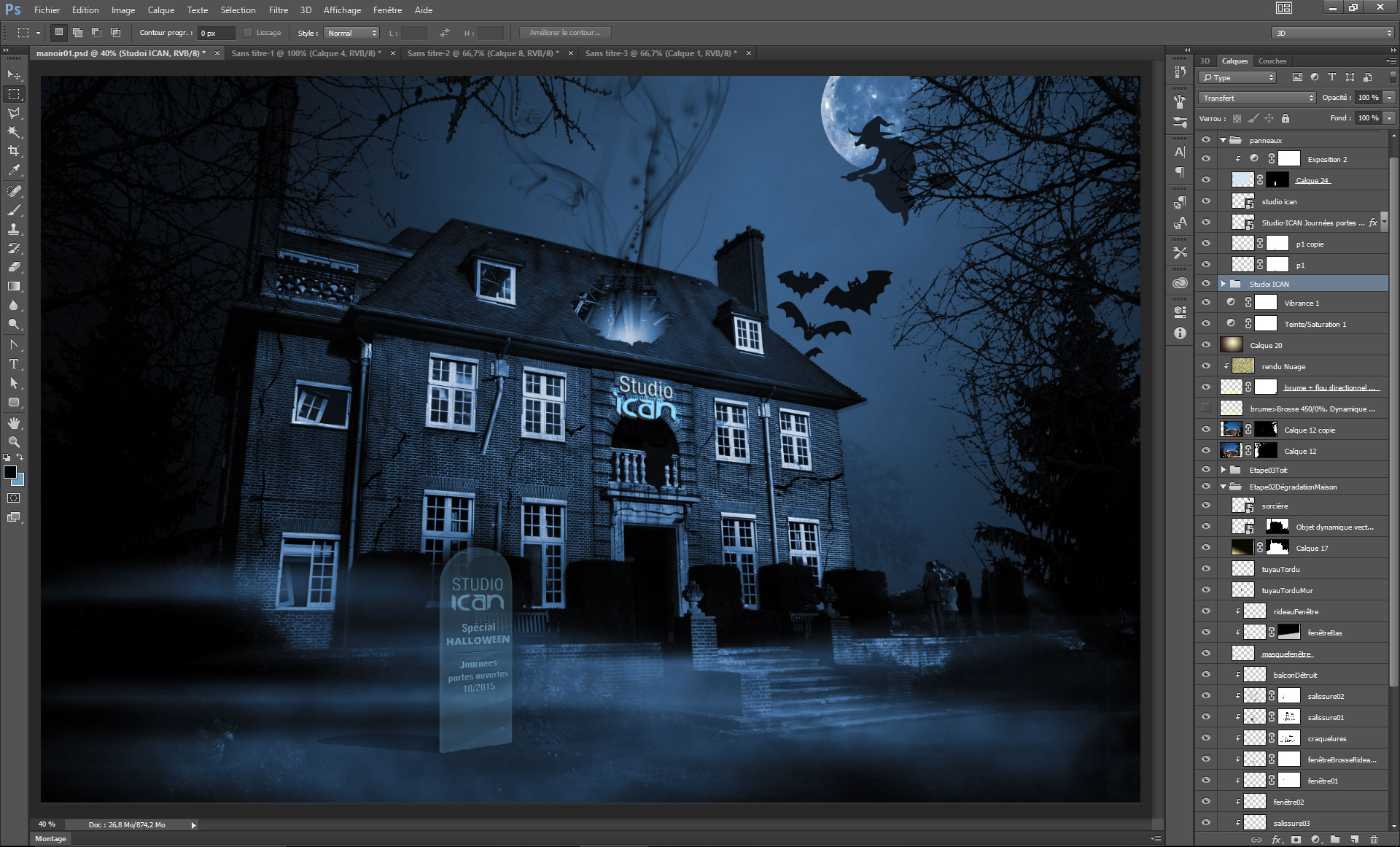Collapse the Etape02DégradationMaison group
1400x847 pixels.
tap(1224, 487)
